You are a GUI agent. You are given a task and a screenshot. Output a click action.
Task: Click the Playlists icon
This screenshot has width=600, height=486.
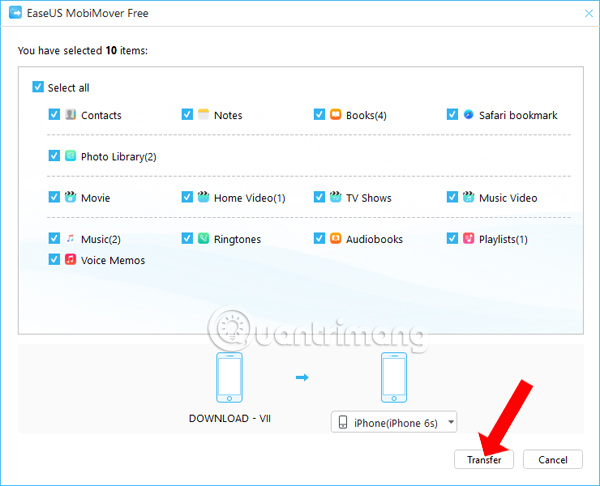468,238
